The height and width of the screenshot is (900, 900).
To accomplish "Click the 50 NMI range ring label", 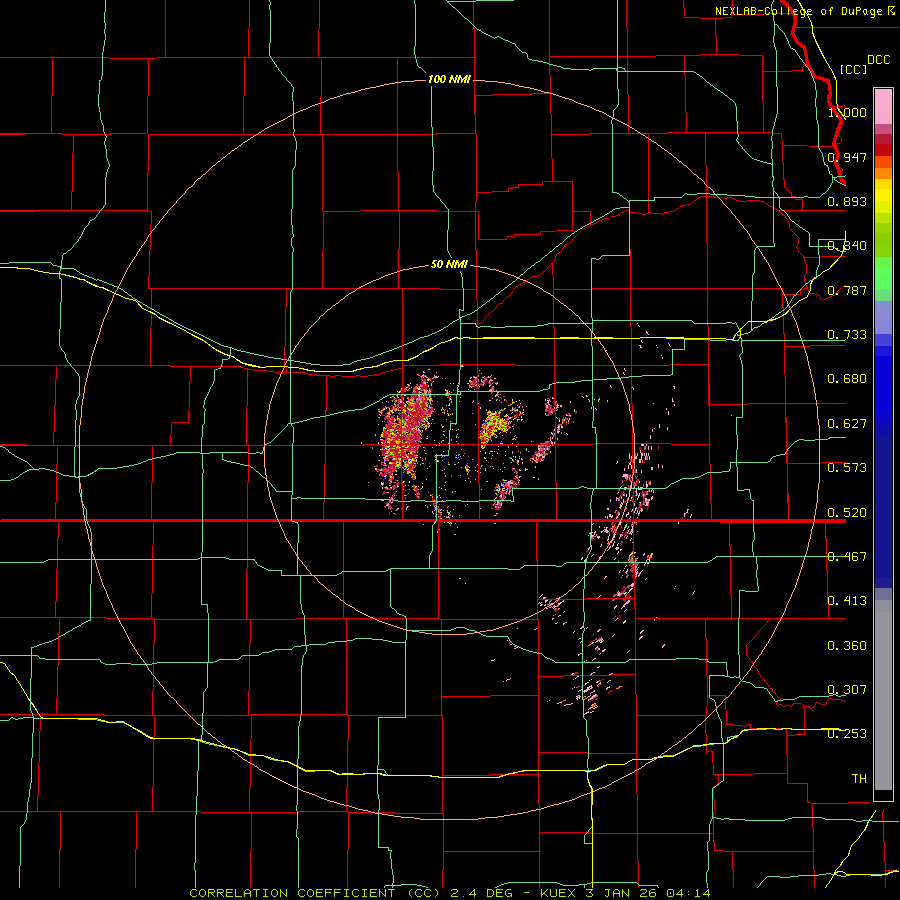I will (x=449, y=264).
